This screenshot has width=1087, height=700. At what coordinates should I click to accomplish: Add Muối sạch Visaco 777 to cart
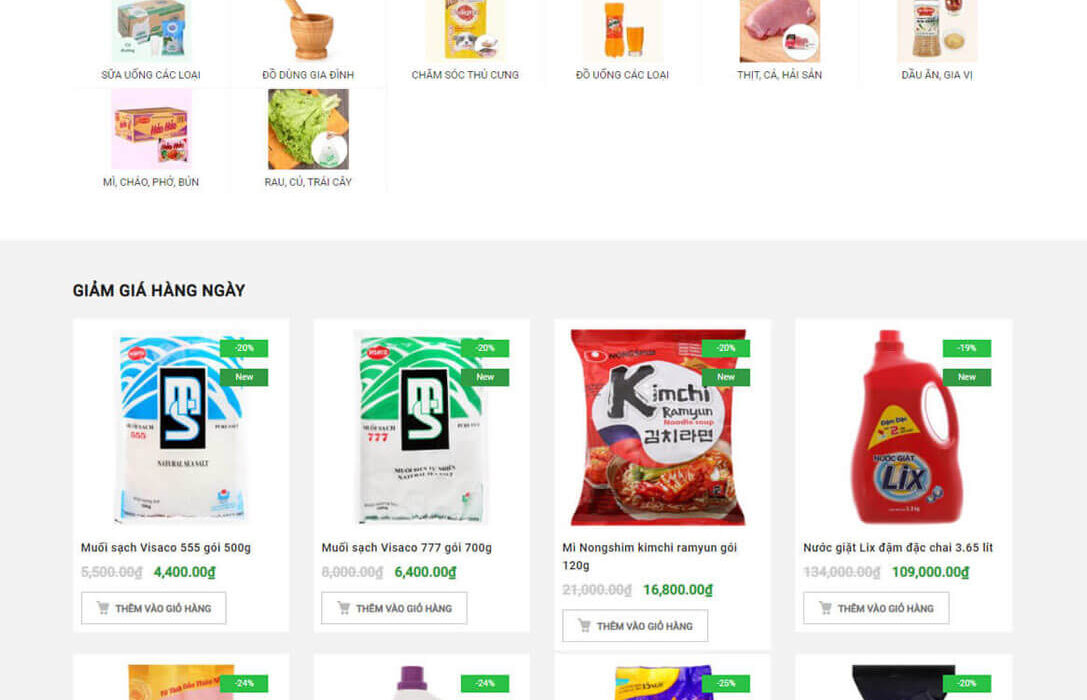click(x=394, y=608)
